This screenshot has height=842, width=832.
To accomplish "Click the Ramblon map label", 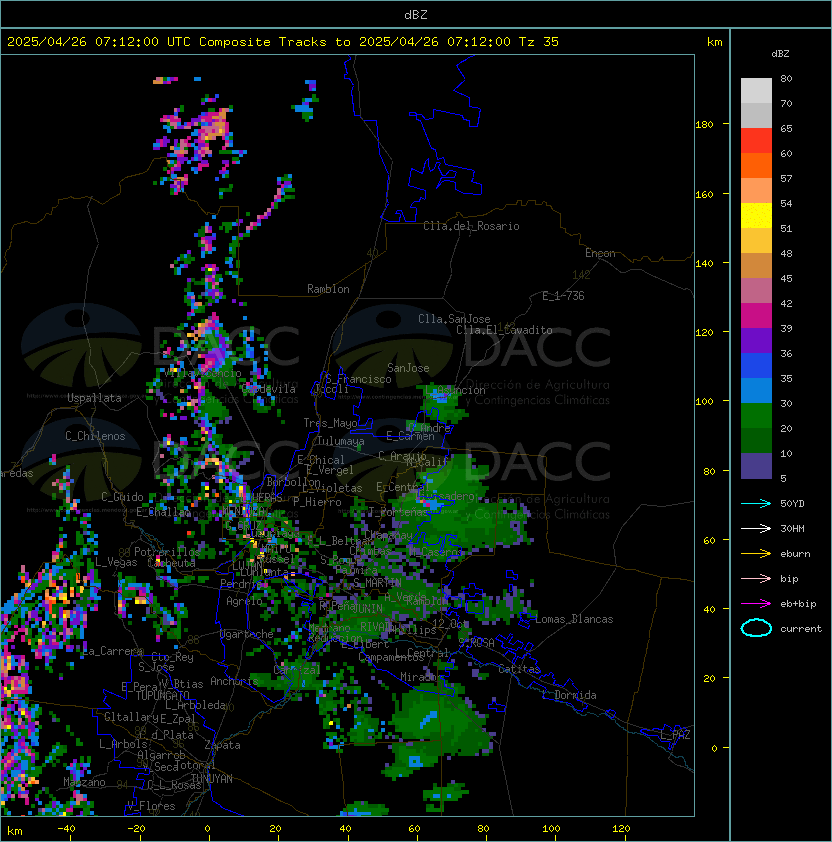I will [x=328, y=289].
